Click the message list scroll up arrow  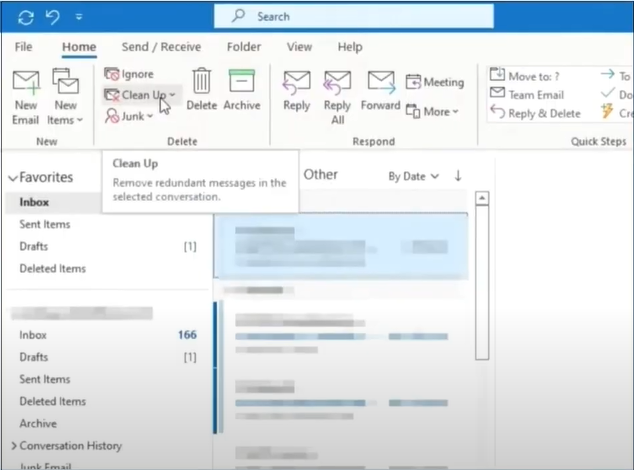(x=482, y=198)
